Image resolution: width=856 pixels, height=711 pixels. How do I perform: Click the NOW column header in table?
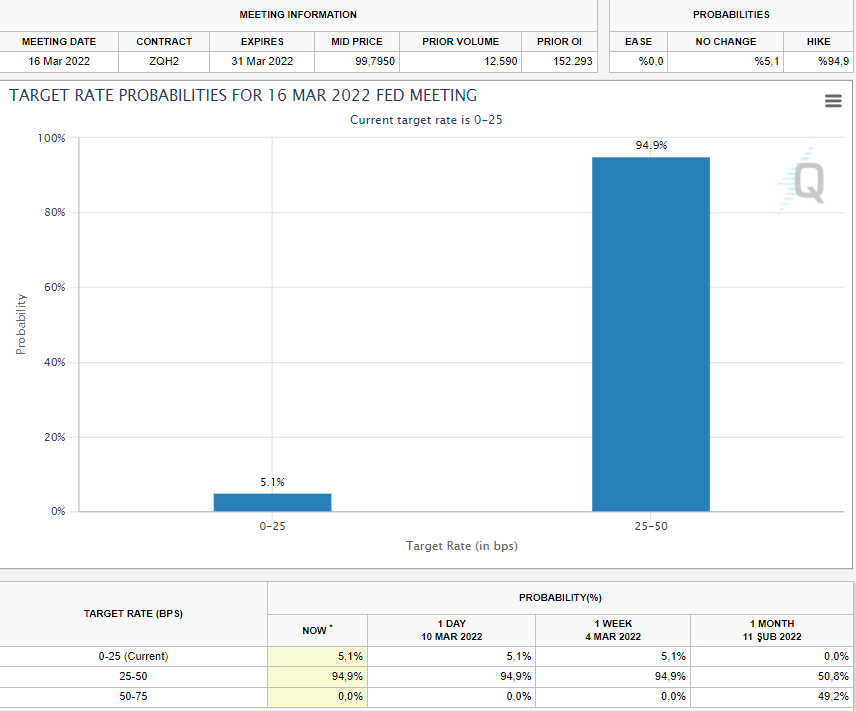(x=317, y=630)
